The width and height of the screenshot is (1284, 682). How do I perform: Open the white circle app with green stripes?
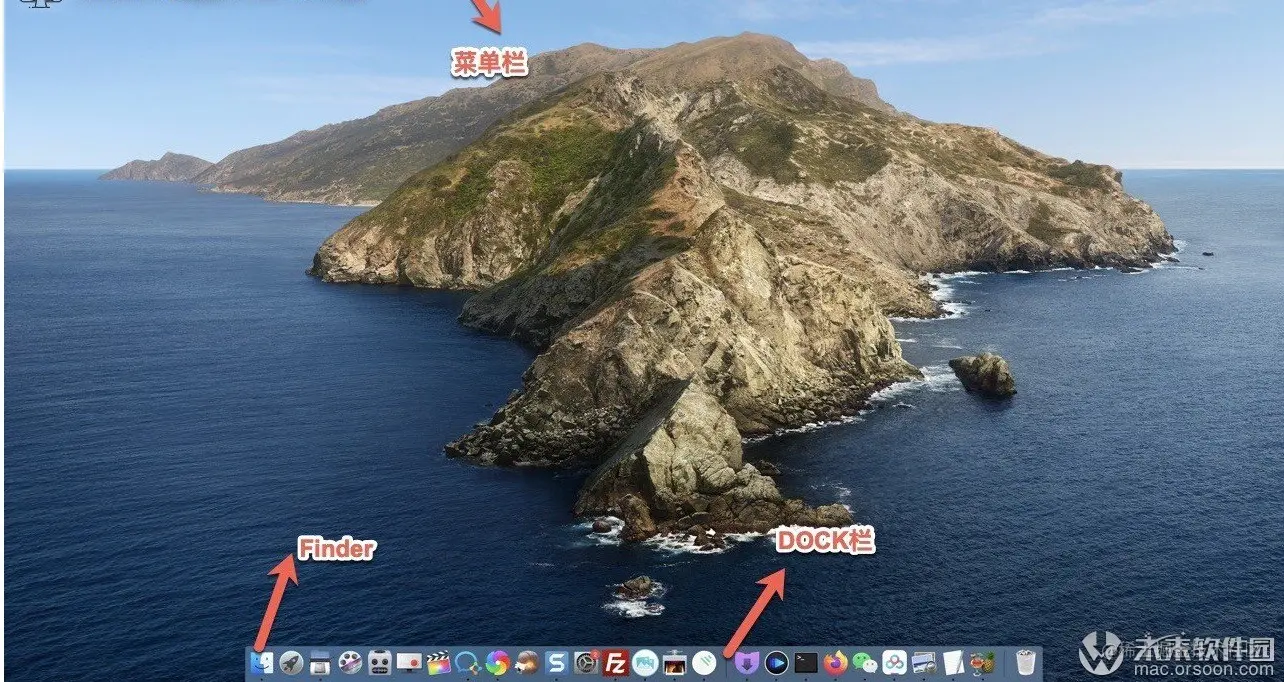[705, 662]
